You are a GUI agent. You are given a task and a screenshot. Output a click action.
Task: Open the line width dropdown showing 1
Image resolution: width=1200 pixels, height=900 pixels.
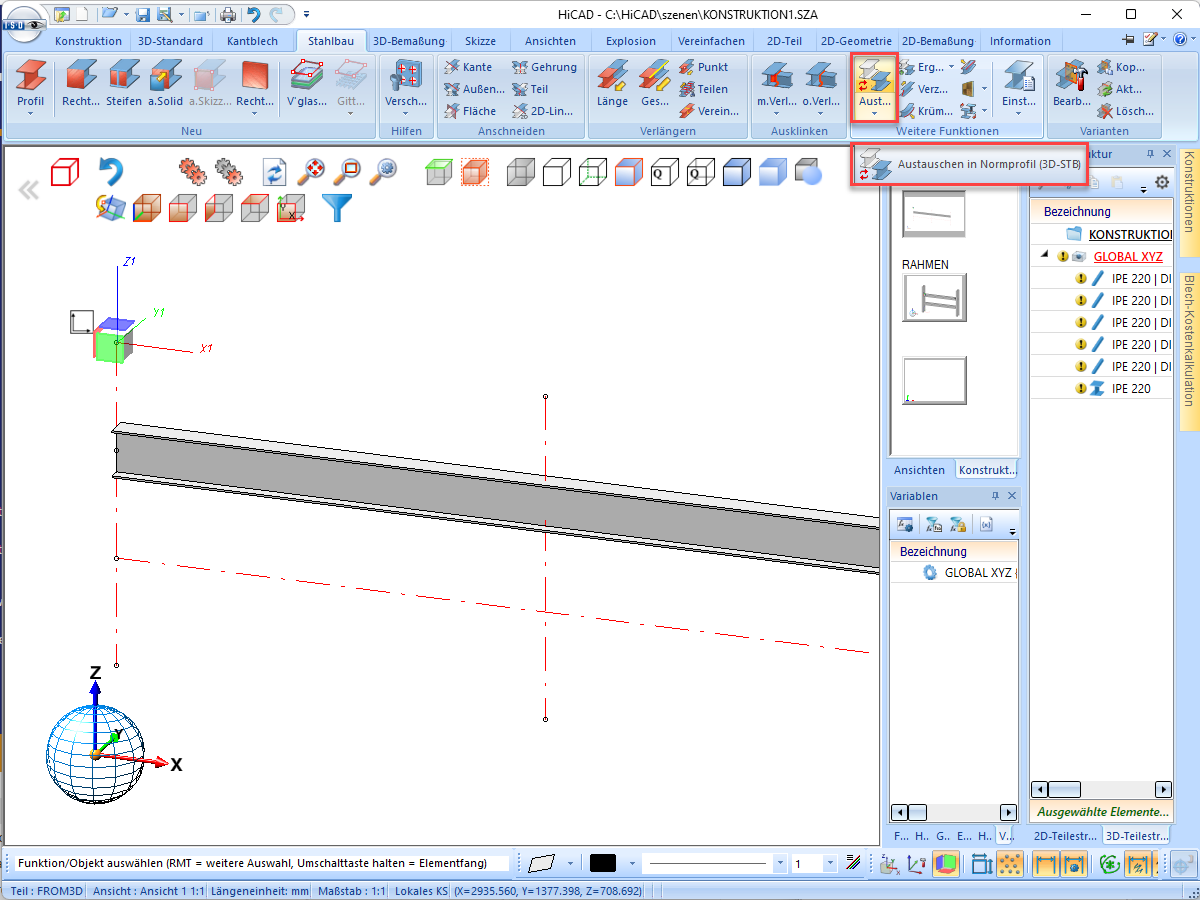coord(830,863)
